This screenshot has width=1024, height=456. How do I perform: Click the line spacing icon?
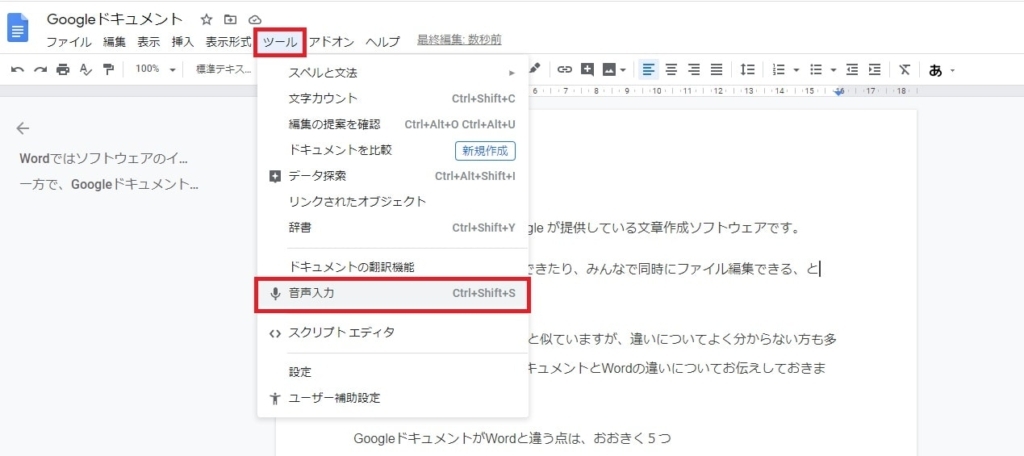click(747, 69)
